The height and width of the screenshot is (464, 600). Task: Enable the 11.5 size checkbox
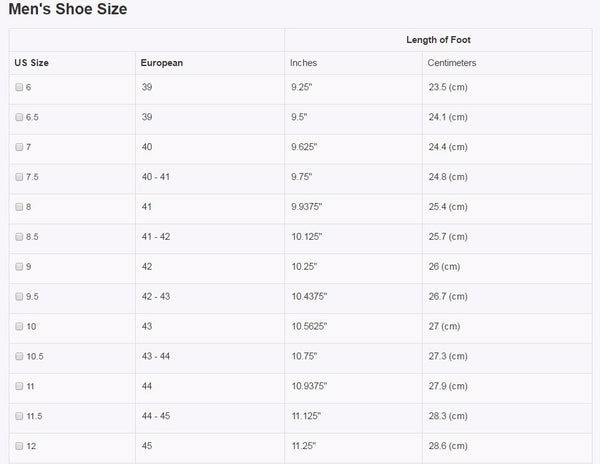(x=20, y=415)
